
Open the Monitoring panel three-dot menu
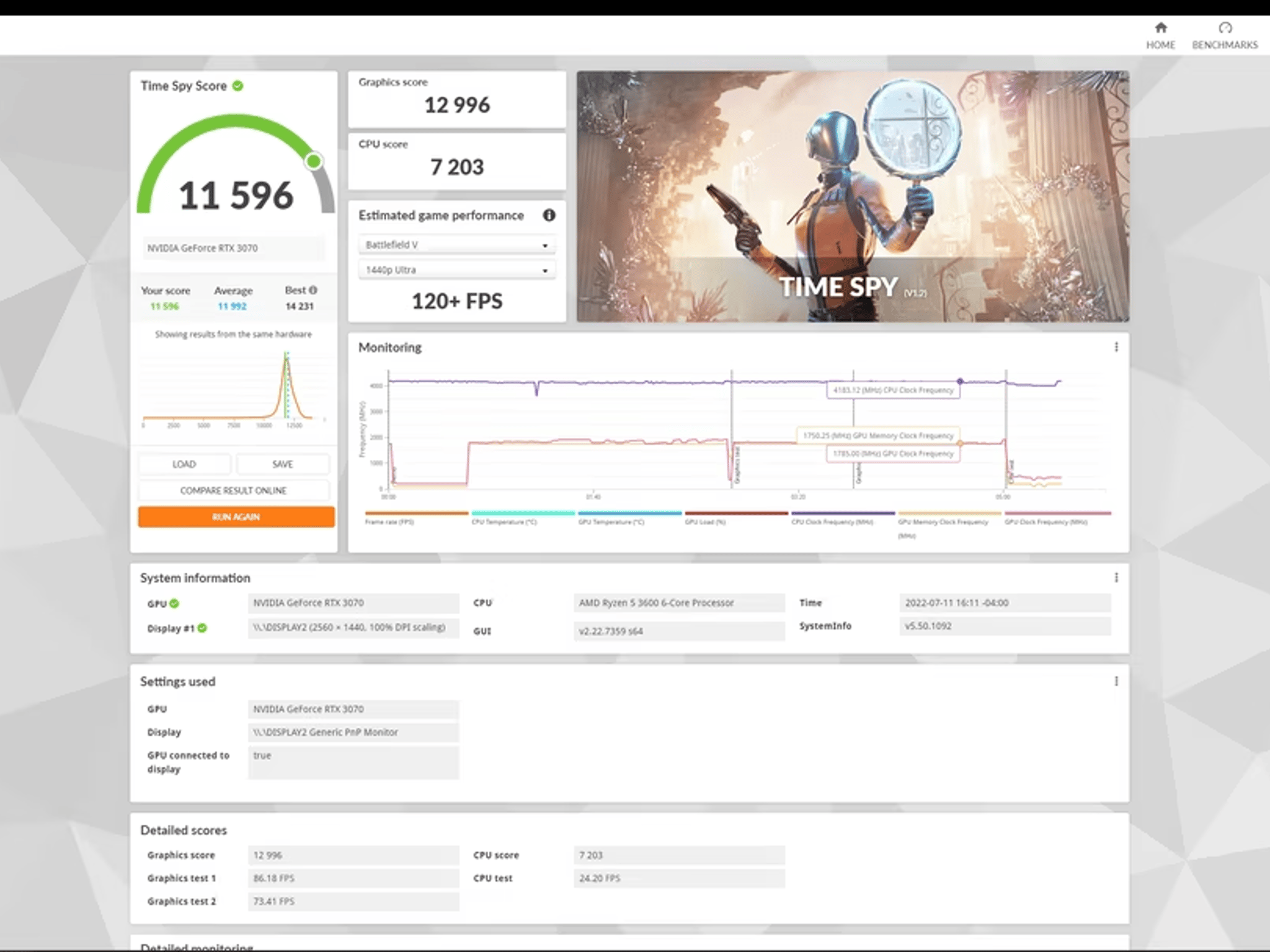click(x=1116, y=347)
